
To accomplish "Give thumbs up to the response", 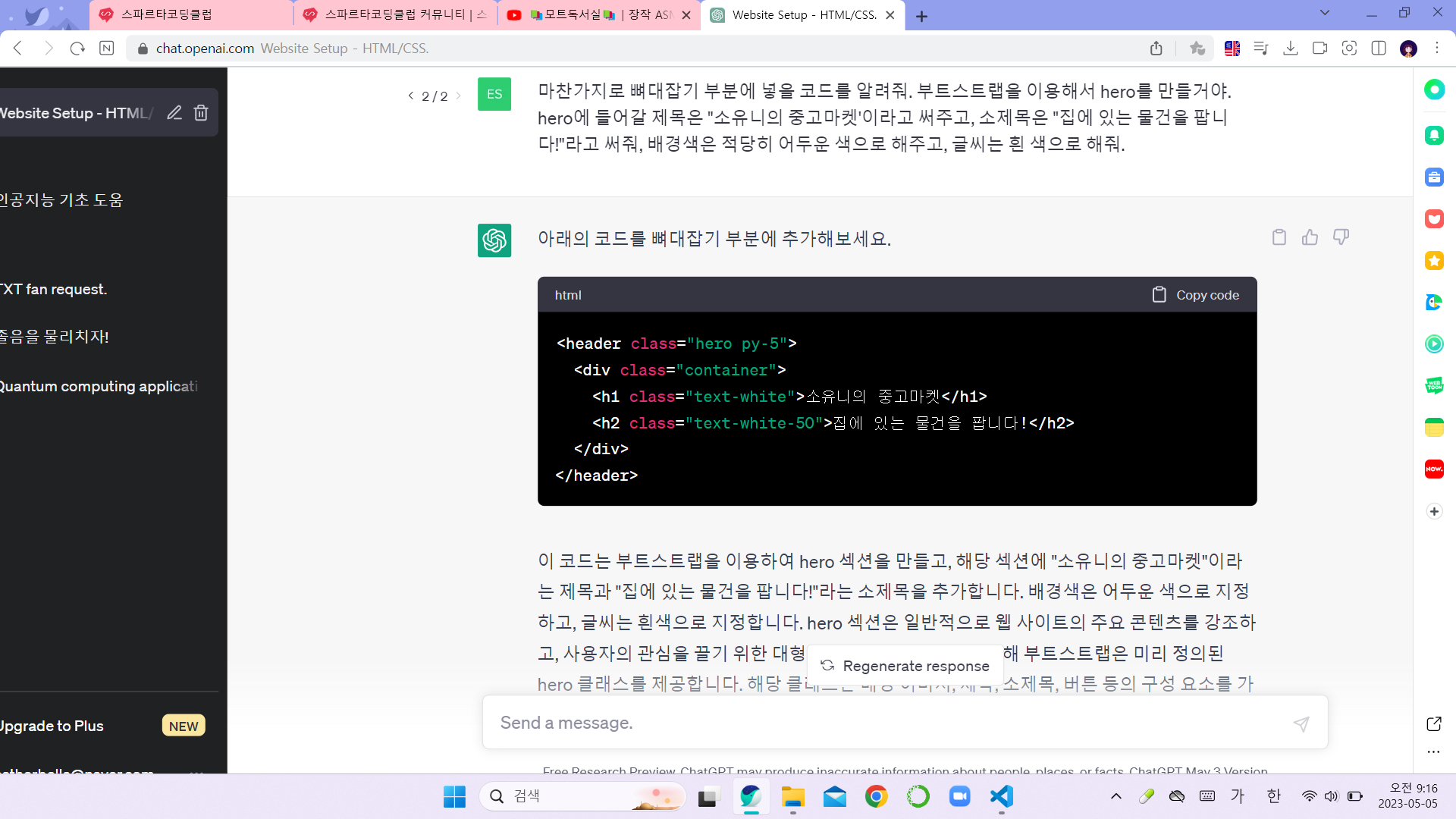I will 1310,237.
